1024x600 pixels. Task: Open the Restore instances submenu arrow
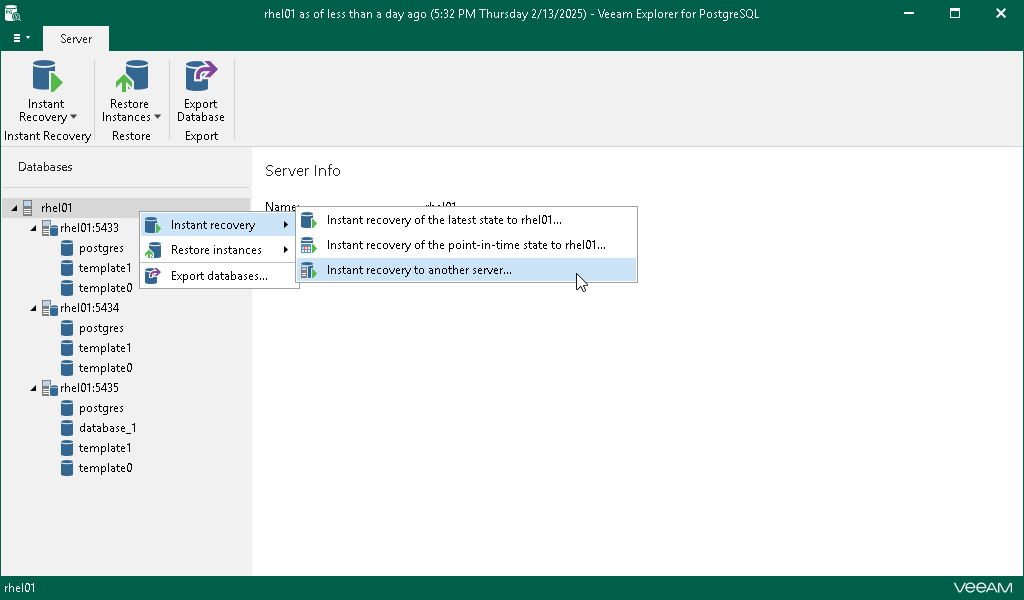coord(285,249)
